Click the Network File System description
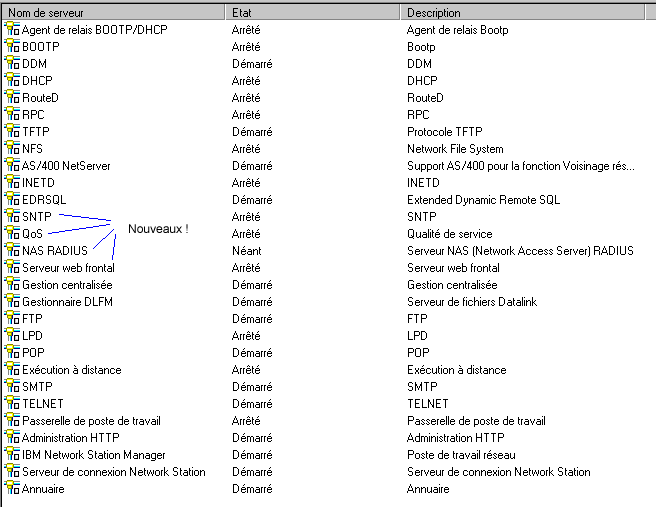This screenshot has width=656, height=507. (455, 149)
